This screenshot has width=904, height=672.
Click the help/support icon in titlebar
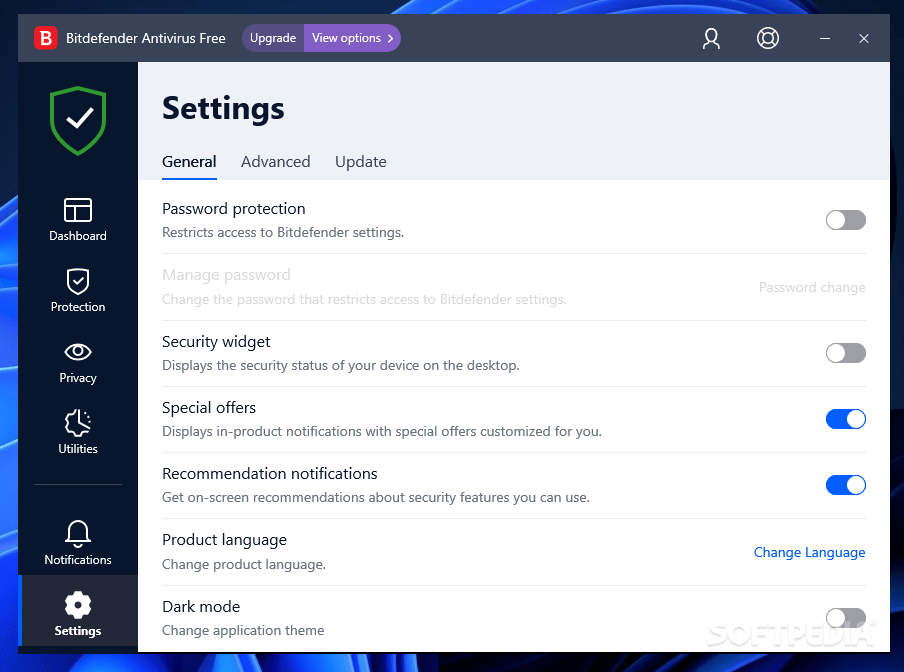(767, 38)
